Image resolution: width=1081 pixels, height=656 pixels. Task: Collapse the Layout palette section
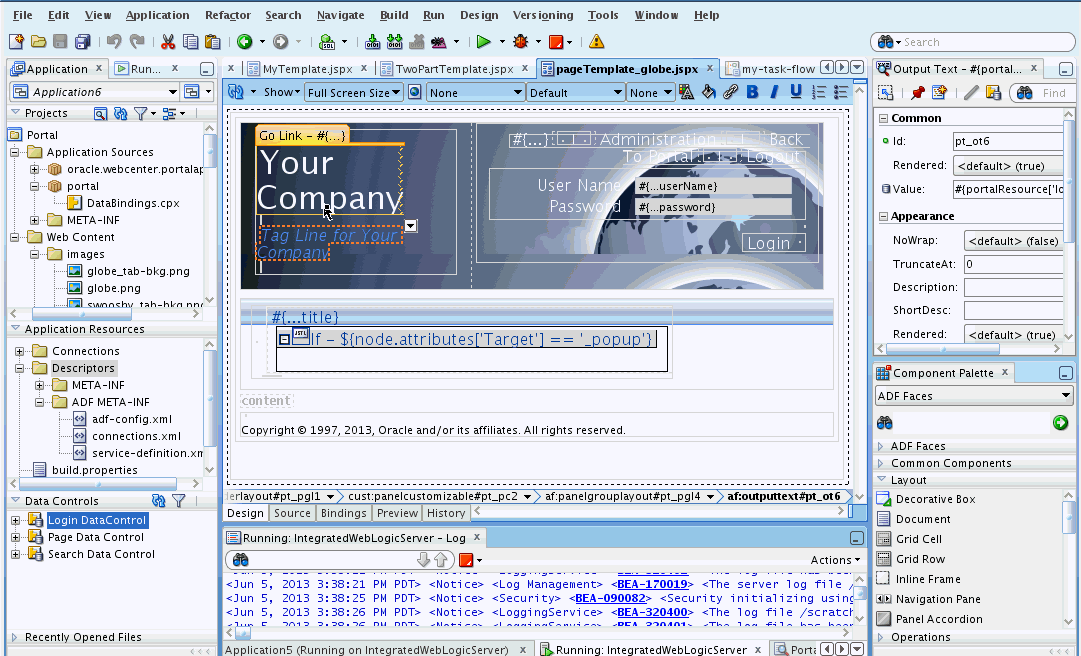[x=881, y=480]
